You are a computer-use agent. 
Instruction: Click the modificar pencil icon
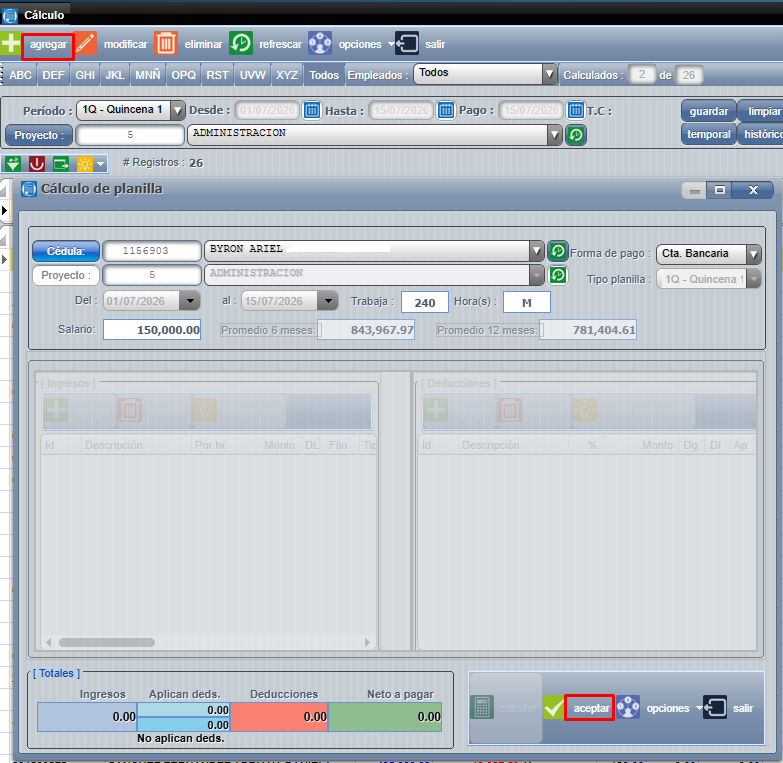tap(86, 44)
